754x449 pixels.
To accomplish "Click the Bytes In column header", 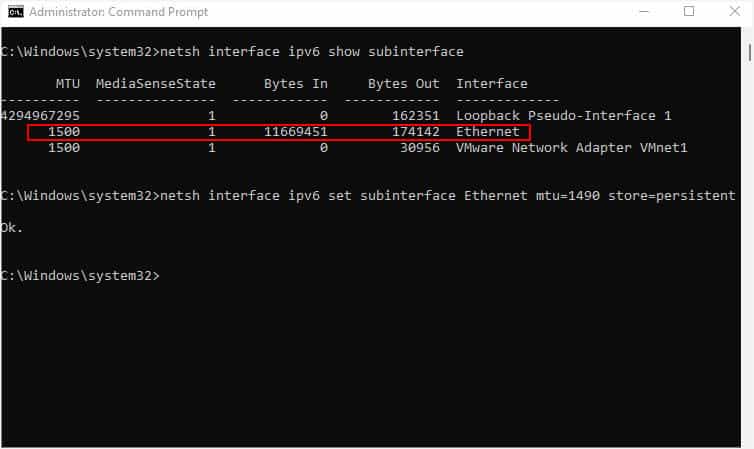I will point(296,84).
